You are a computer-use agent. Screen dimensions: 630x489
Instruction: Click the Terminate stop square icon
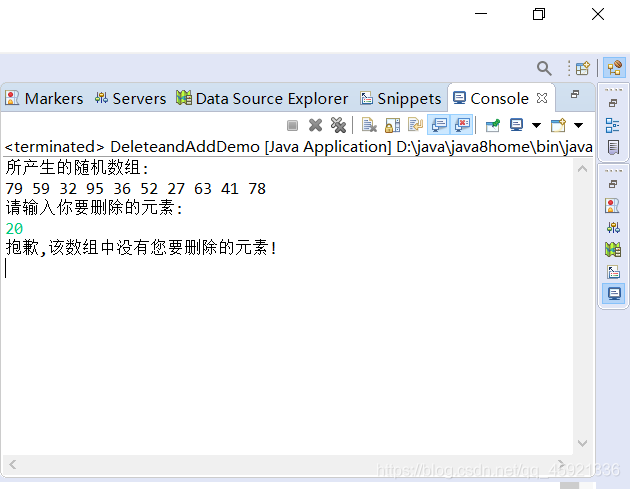(x=292, y=125)
